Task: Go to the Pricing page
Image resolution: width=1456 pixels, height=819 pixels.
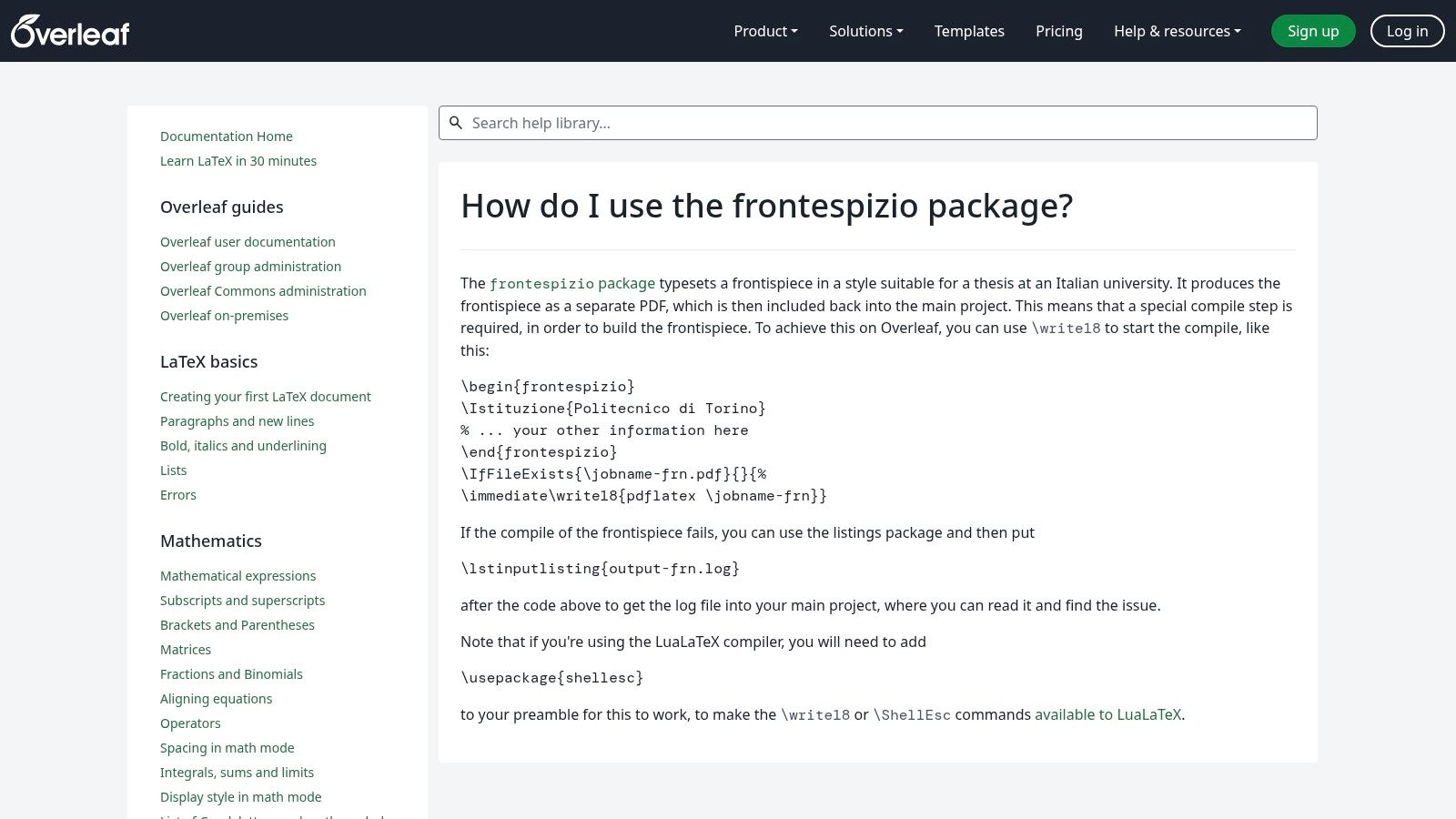Action: pyautogui.click(x=1058, y=31)
